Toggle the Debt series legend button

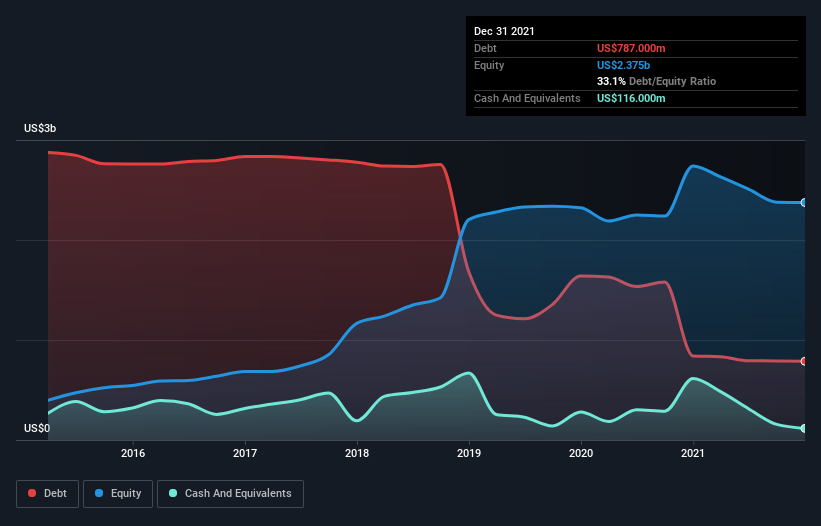(47, 494)
